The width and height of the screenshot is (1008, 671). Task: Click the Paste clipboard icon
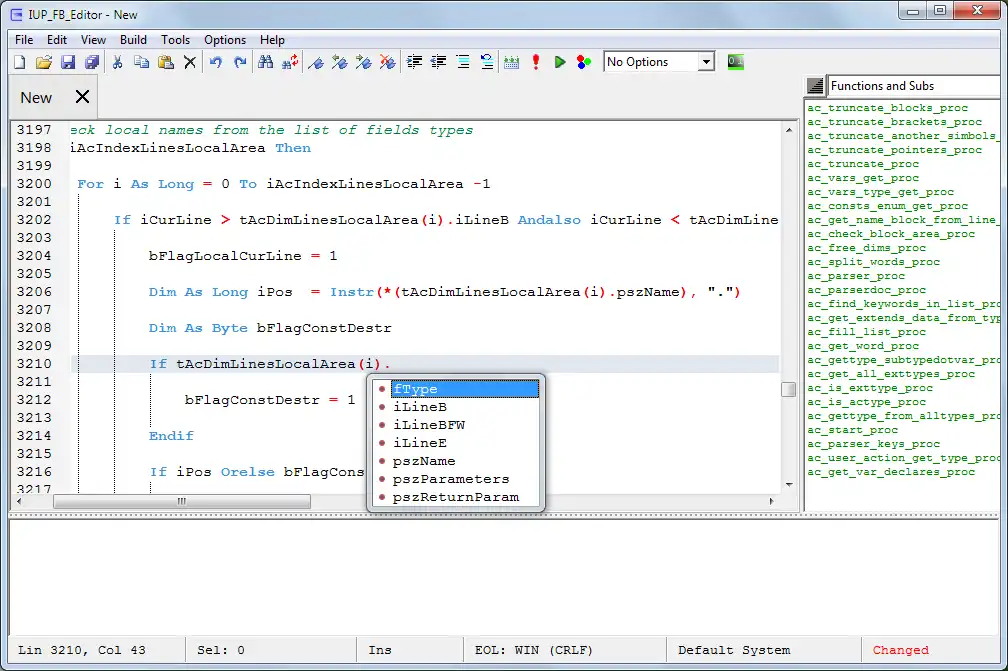coord(166,62)
